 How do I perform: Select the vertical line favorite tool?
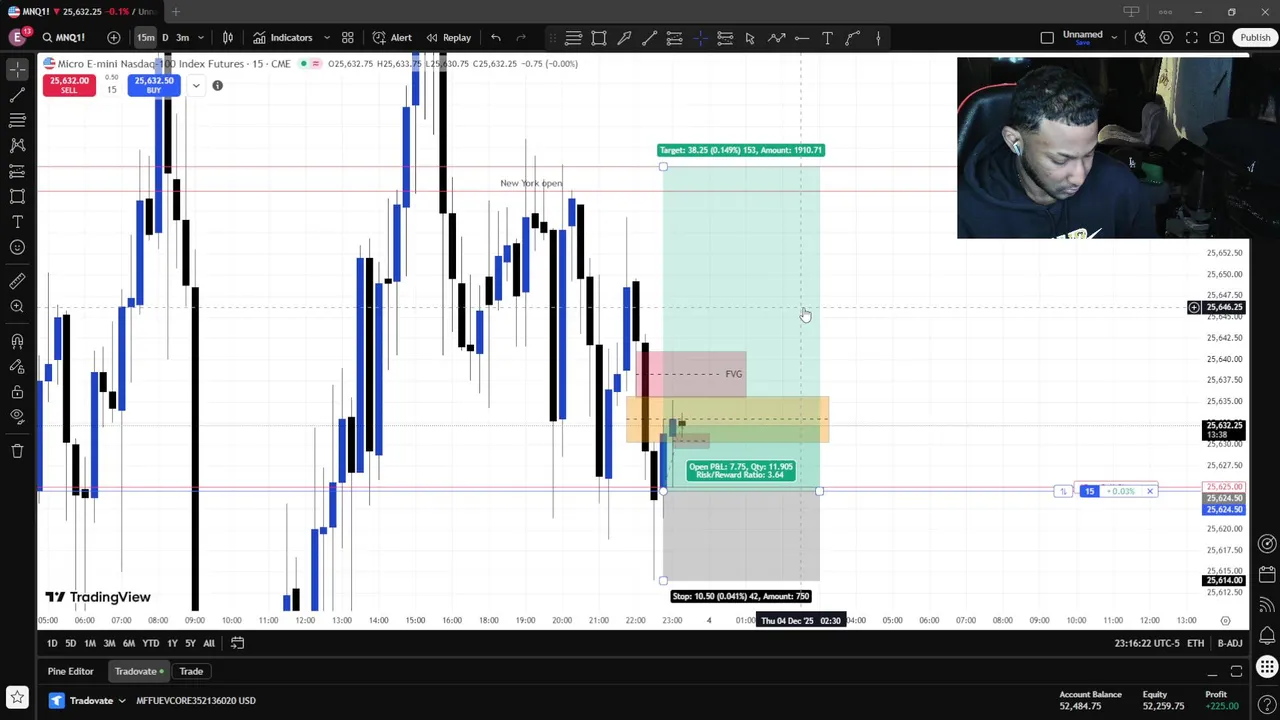(878, 38)
